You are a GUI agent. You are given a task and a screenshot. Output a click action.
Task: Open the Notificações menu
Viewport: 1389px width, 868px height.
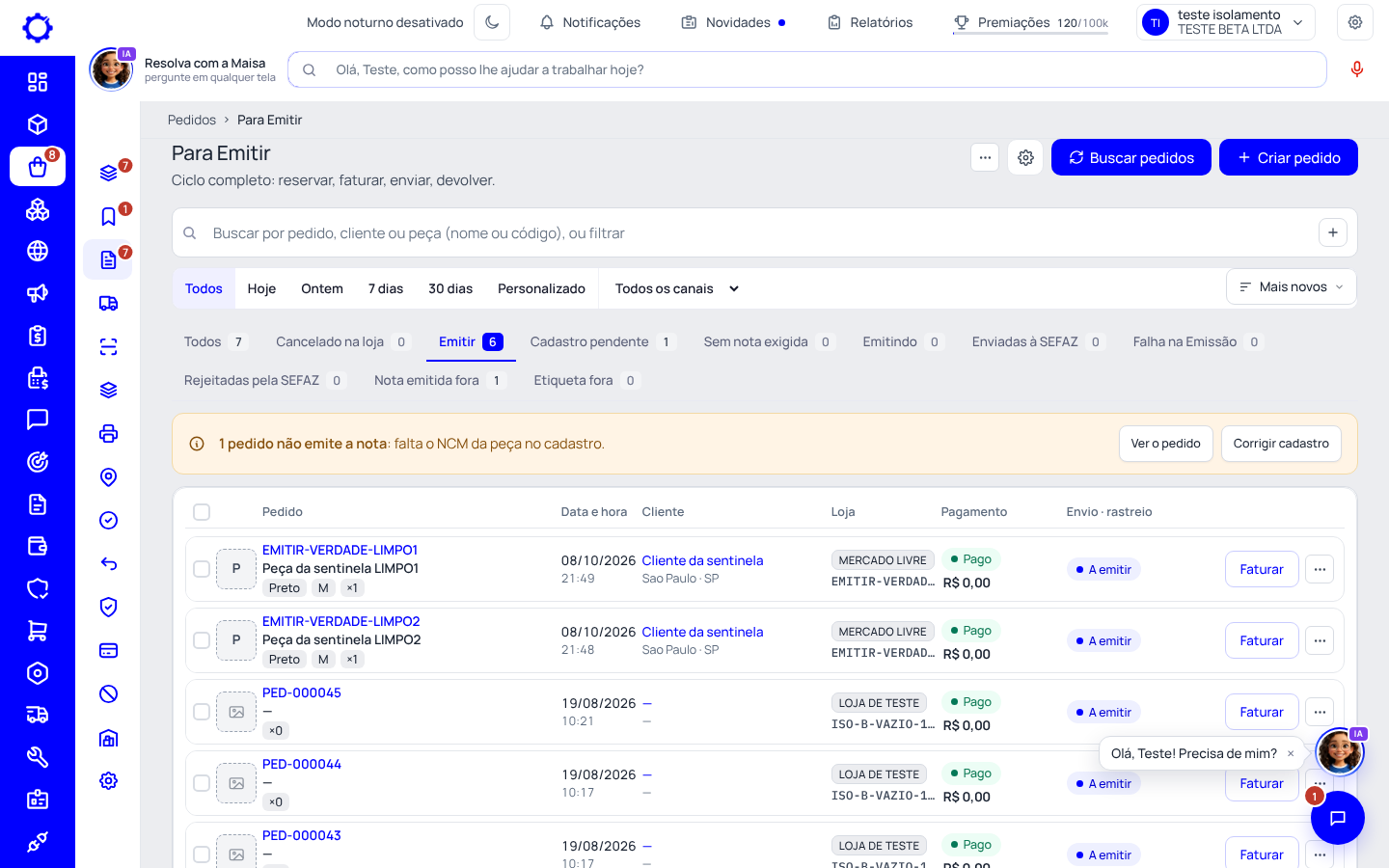point(589,22)
